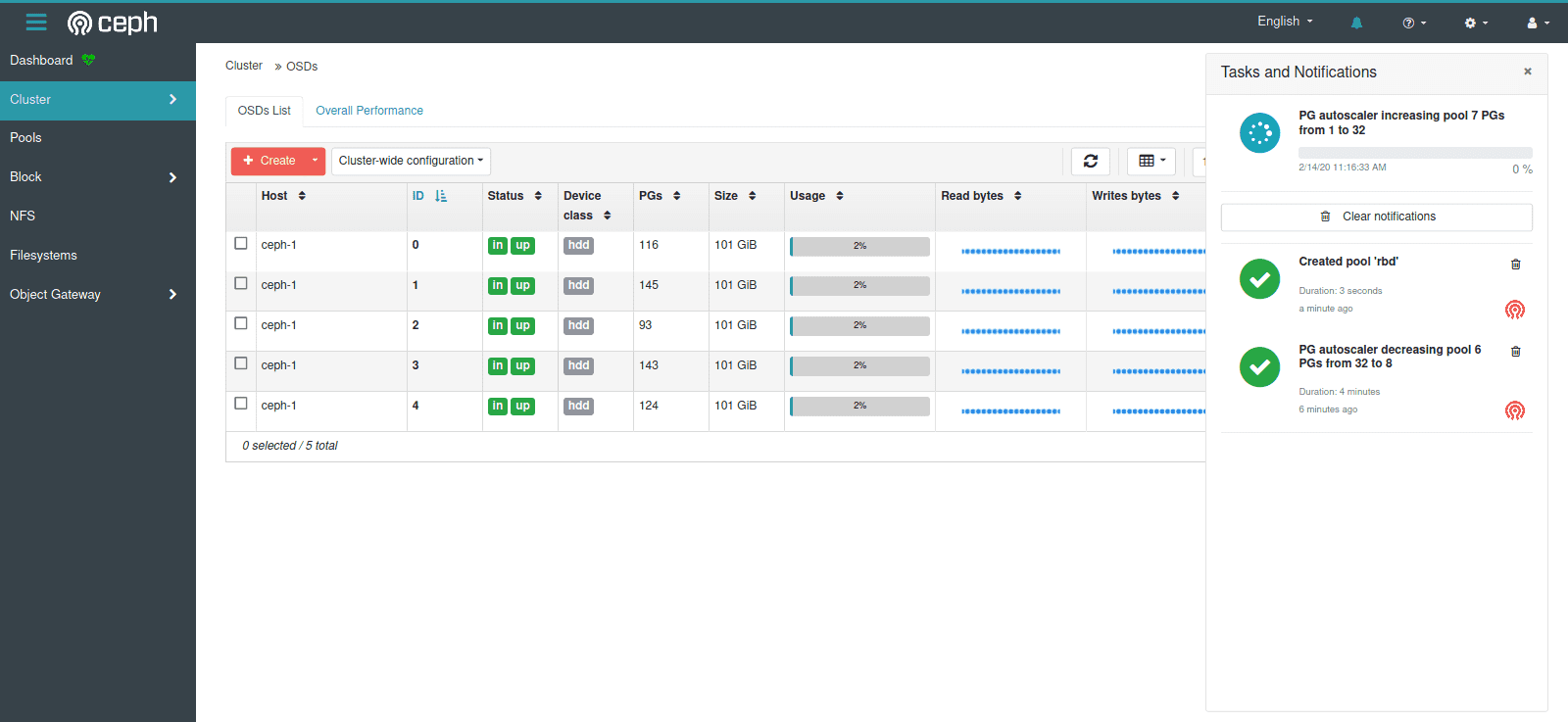Open the notifications bell icon

[1356, 23]
